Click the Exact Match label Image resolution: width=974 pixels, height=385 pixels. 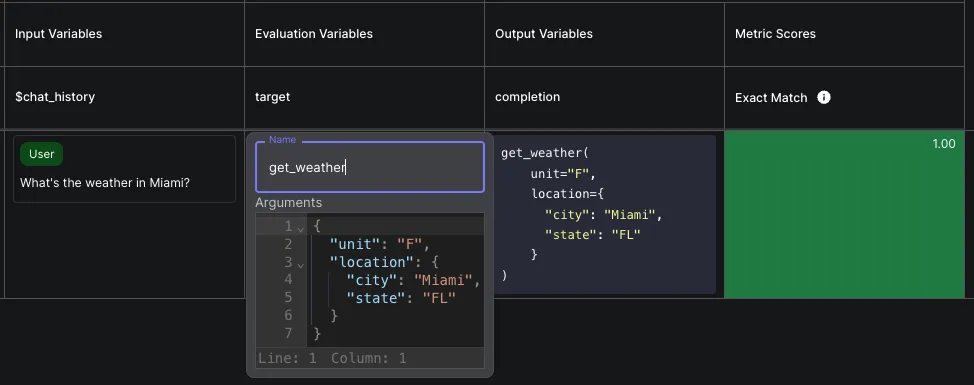point(771,97)
